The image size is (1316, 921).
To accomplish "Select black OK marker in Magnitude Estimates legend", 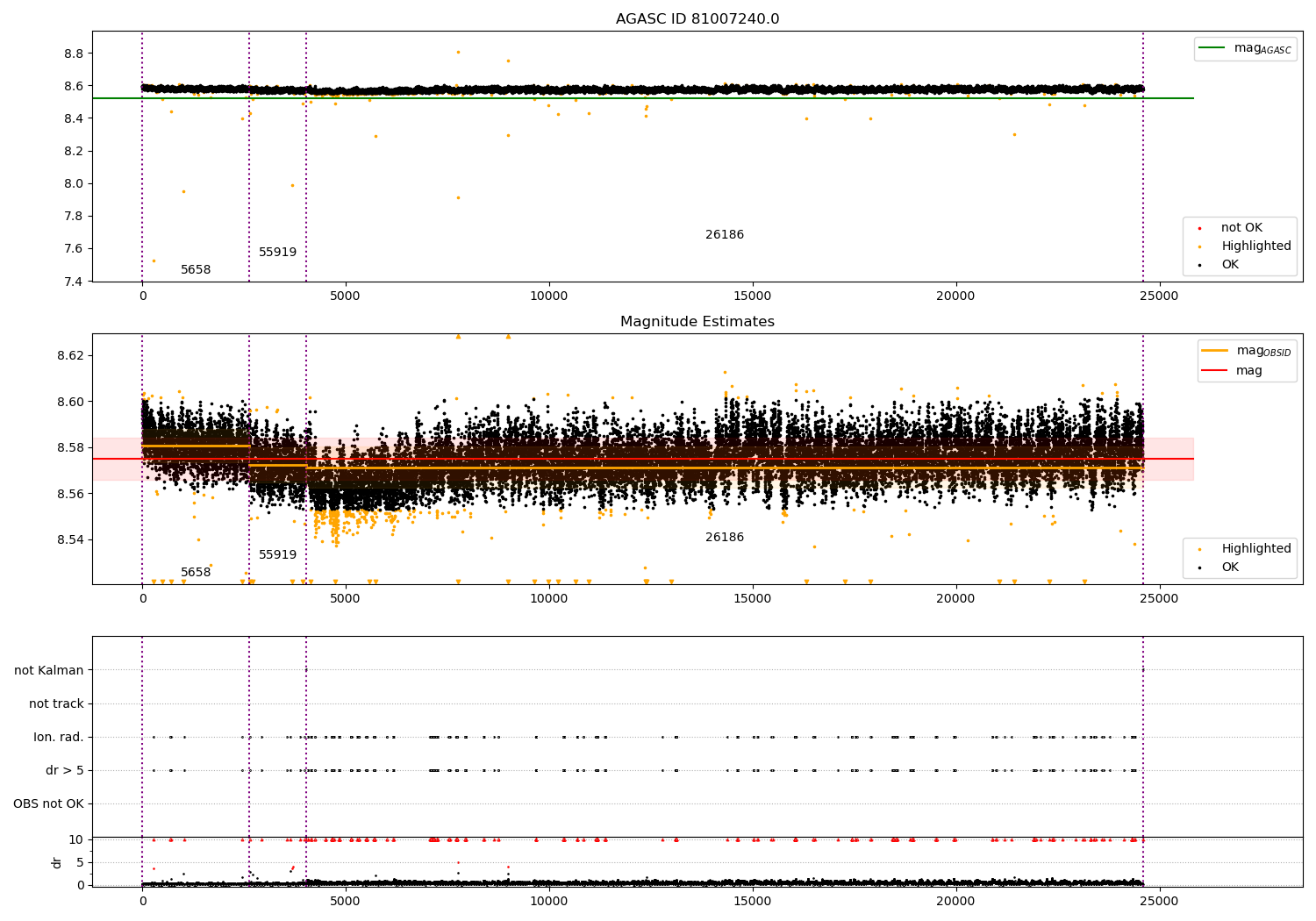I will pyautogui.click(x=1199, y=568).
